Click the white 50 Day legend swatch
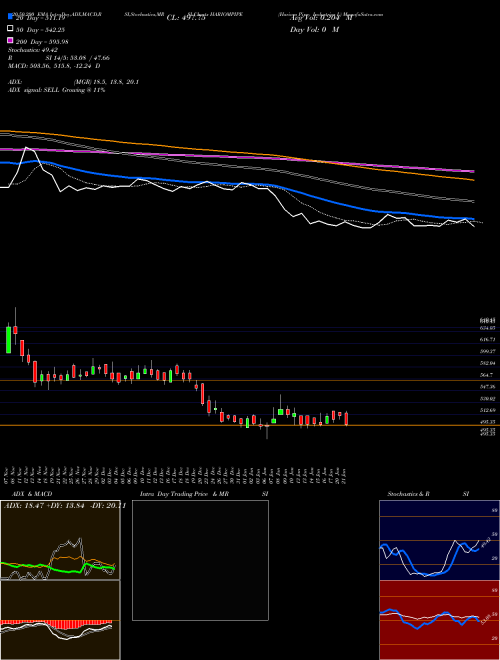 pyautogui.click(x=10, y=29)
